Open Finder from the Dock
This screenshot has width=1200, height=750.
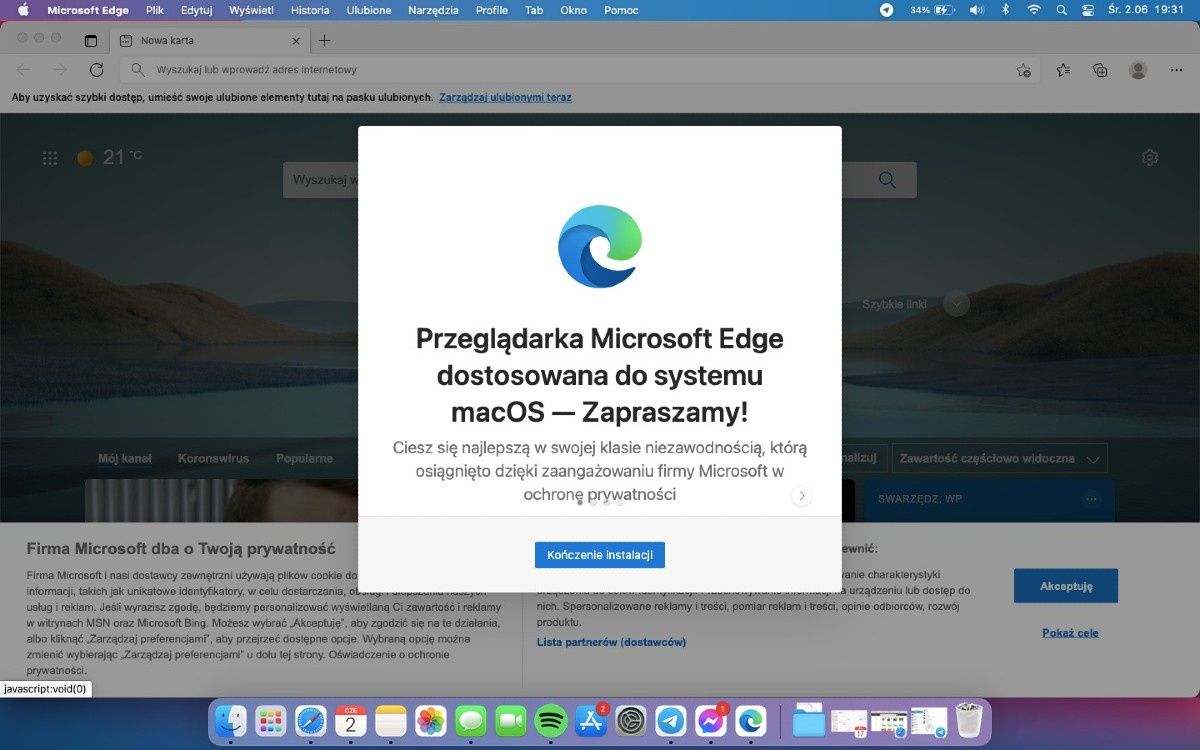[x=231, y=721]
